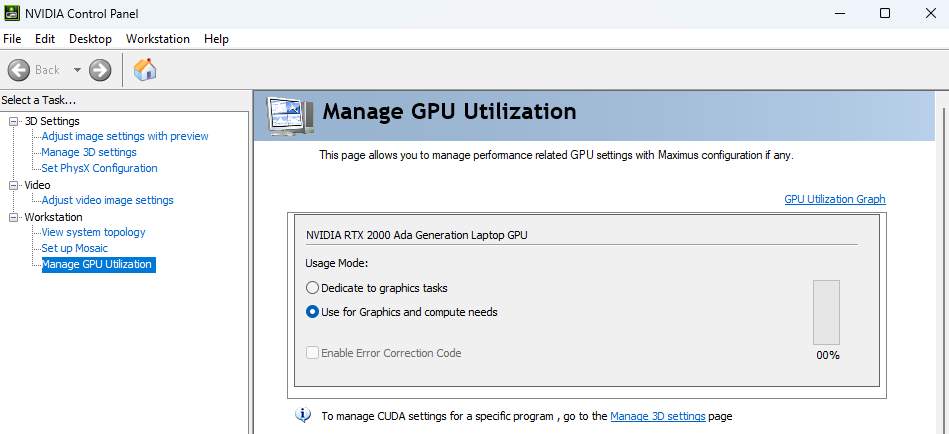Image resolution: width=949 pixels, height=434 pixels.
Task: Click the 3D Settings category label
Action: tap(52, 121)
